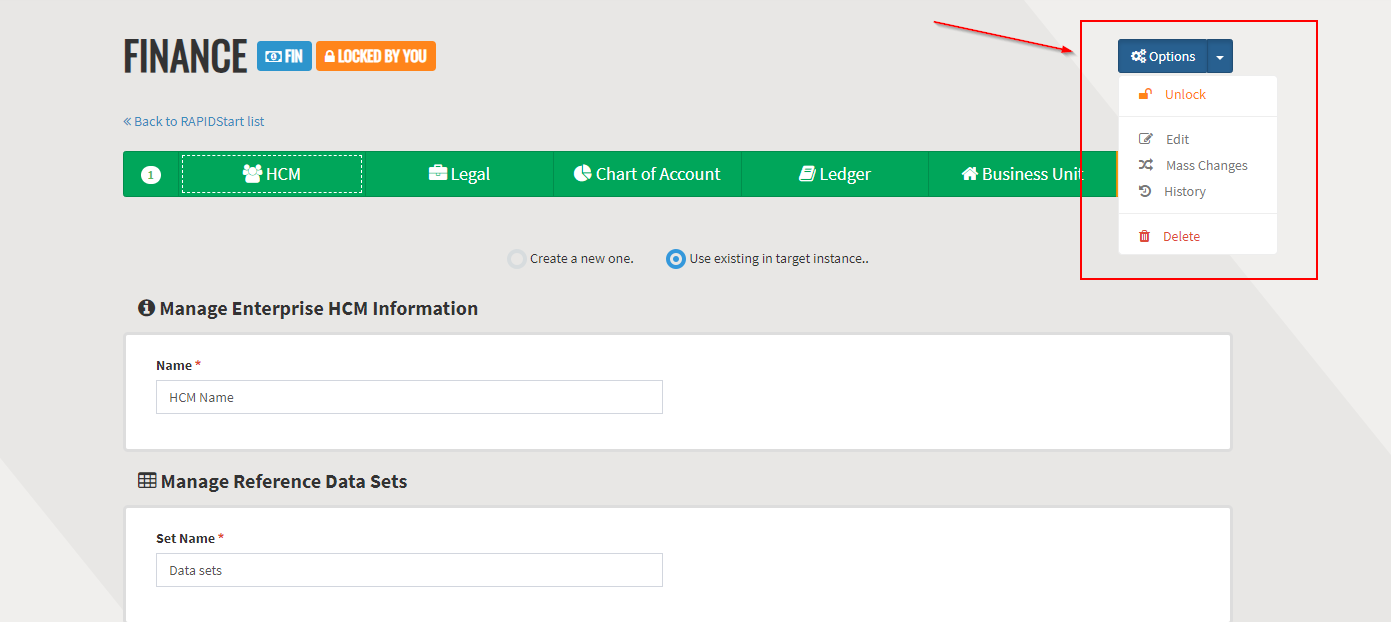Switch to the HCM tab
Image resolution: width=1391 pixels, height=622 pixels.
272,174
